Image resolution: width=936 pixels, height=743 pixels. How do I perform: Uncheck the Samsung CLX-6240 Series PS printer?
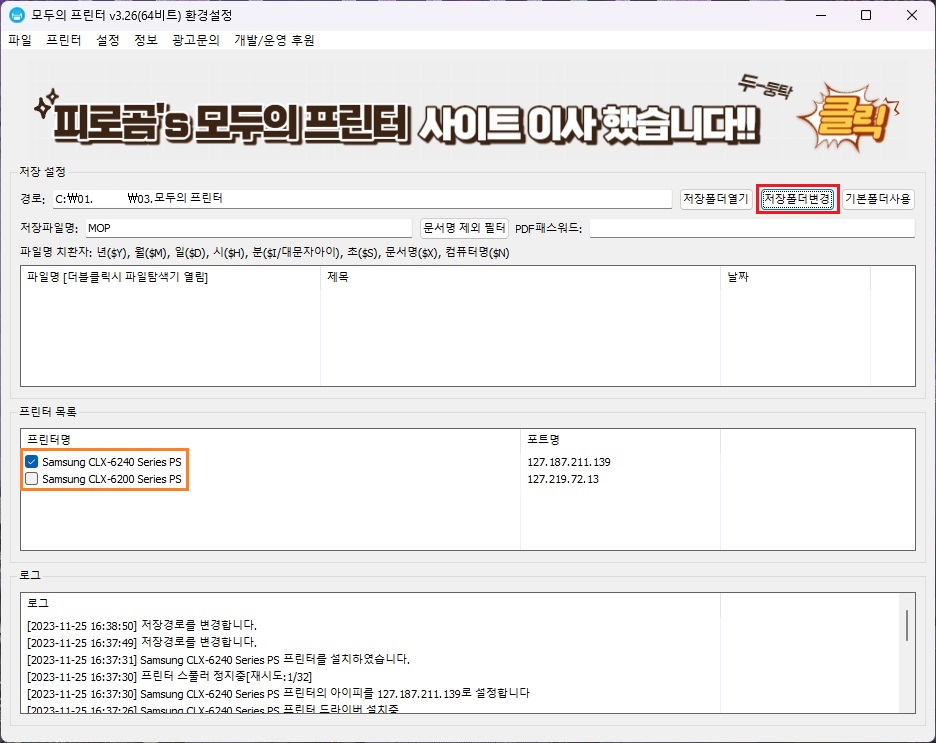point(31,462)
